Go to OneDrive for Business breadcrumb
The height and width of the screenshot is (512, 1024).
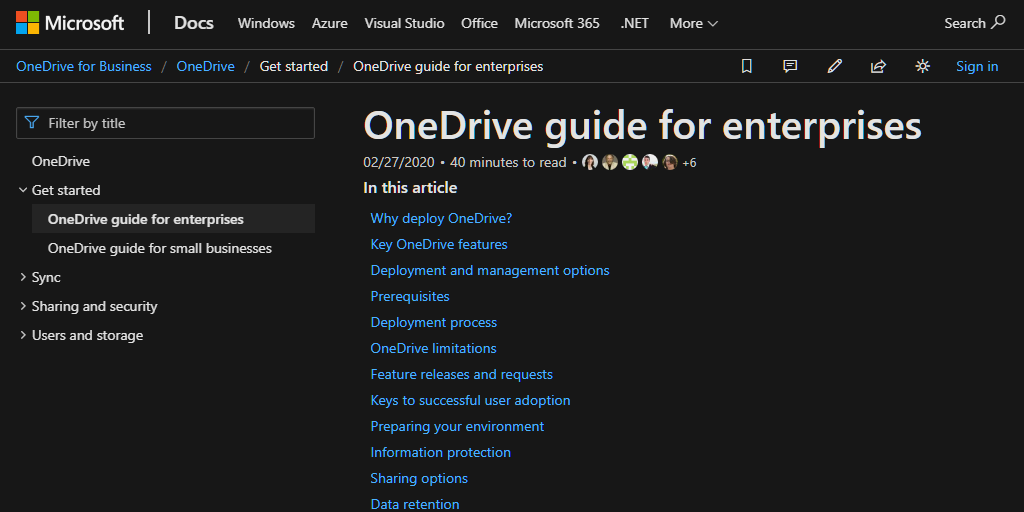[x=84, y=66]
